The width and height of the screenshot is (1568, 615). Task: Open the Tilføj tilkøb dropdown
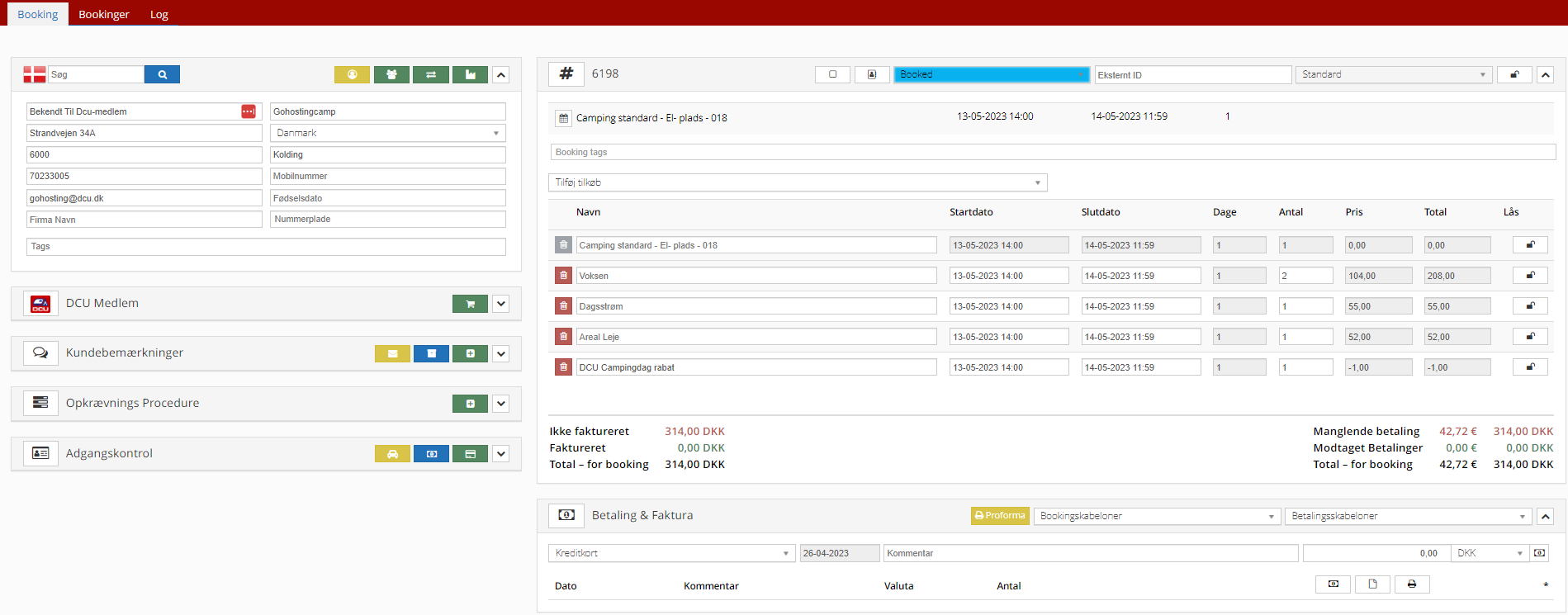tap(797, 182)
